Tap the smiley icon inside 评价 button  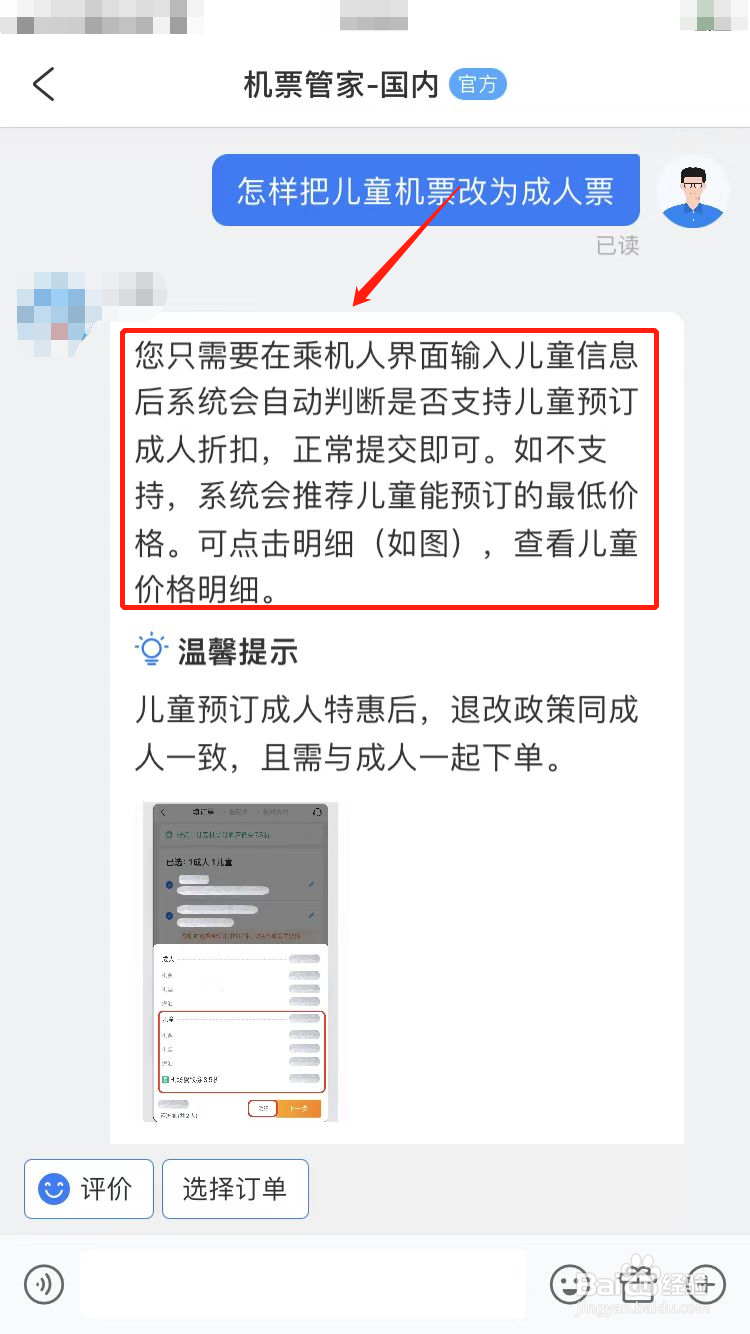(x=53, y=1190)
